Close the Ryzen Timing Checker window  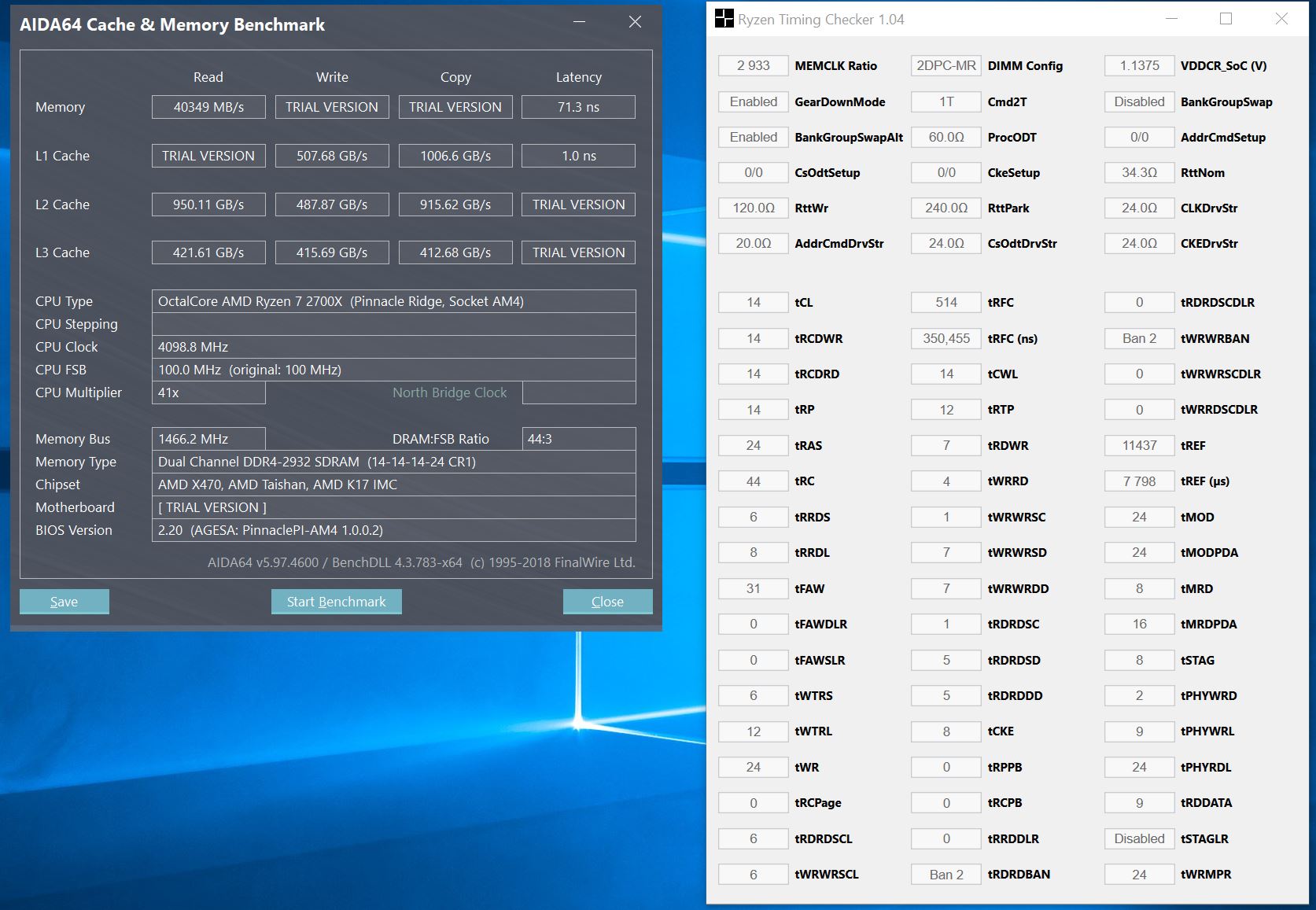click(x=1281, y=19)
